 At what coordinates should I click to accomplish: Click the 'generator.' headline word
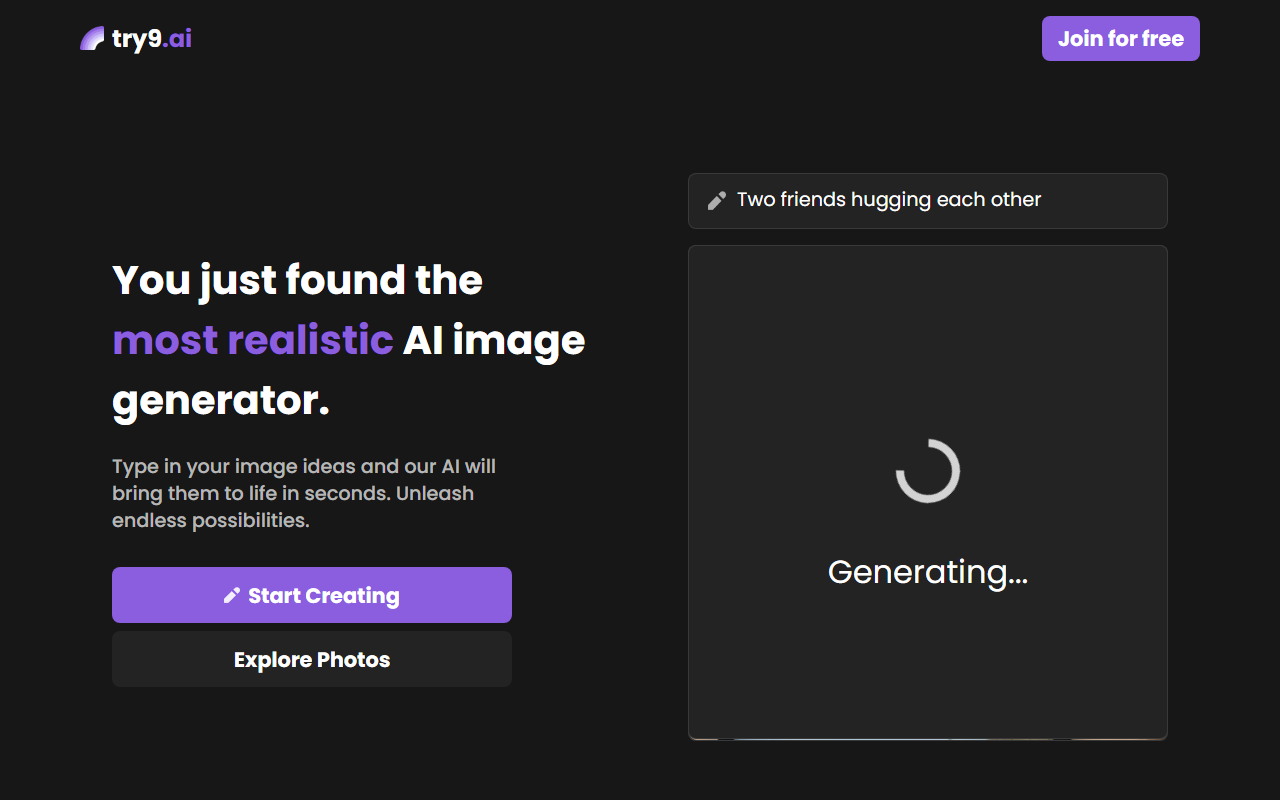pyautogui.click(x=221, y=401)
